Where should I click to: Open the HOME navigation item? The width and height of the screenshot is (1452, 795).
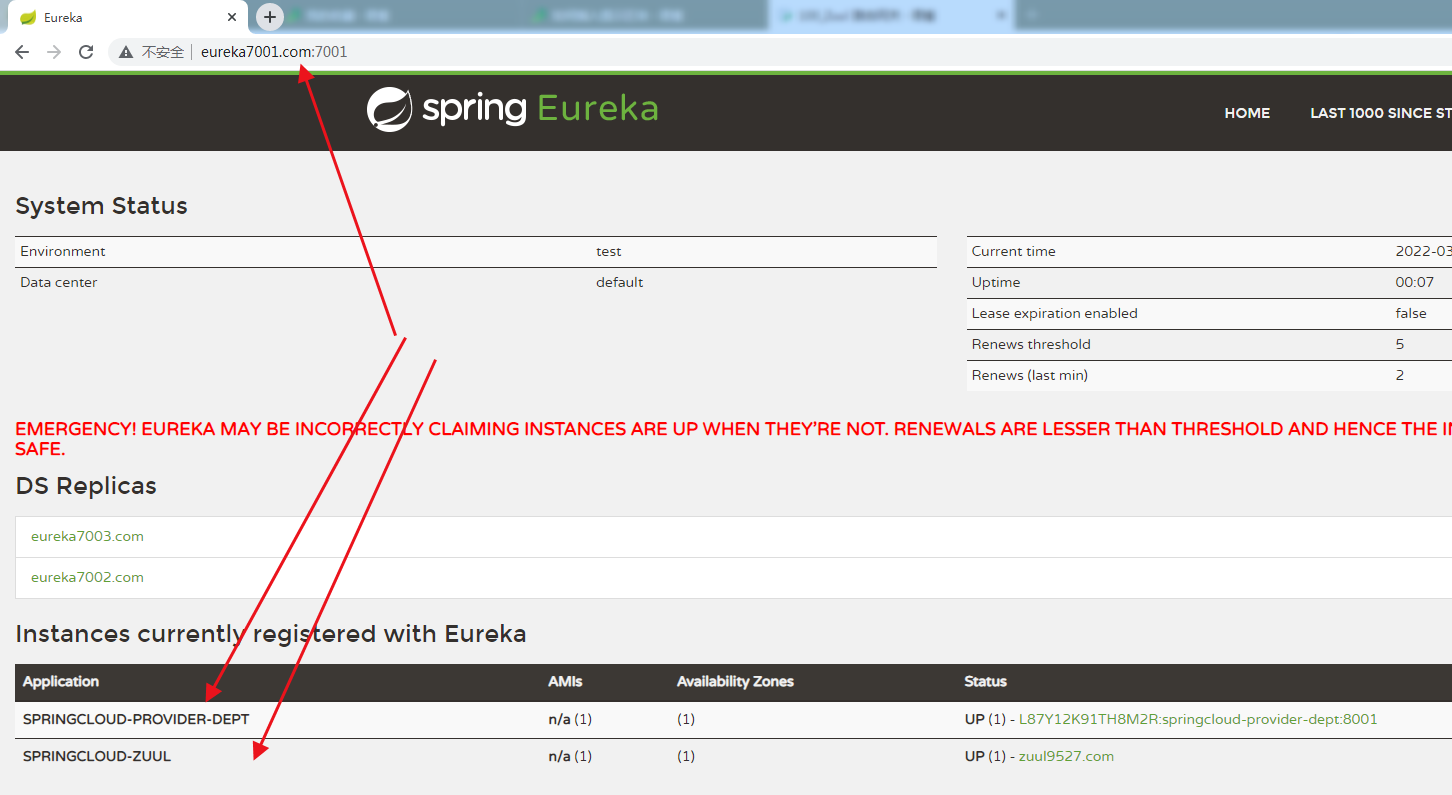click(x=1247, y=113)
